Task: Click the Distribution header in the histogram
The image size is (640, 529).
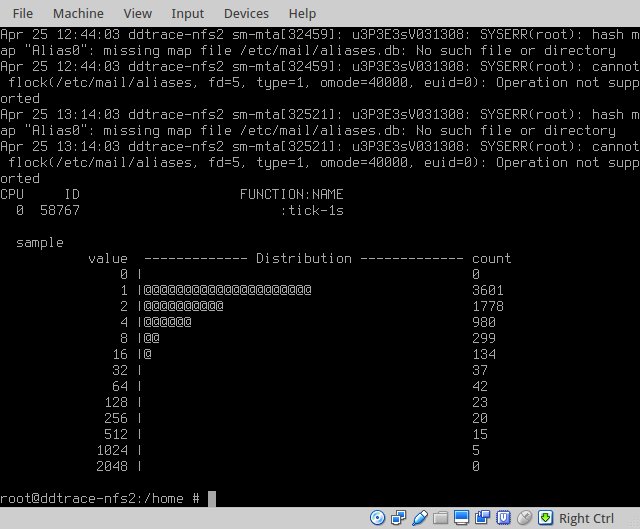Action: click(x=304, y=258)
